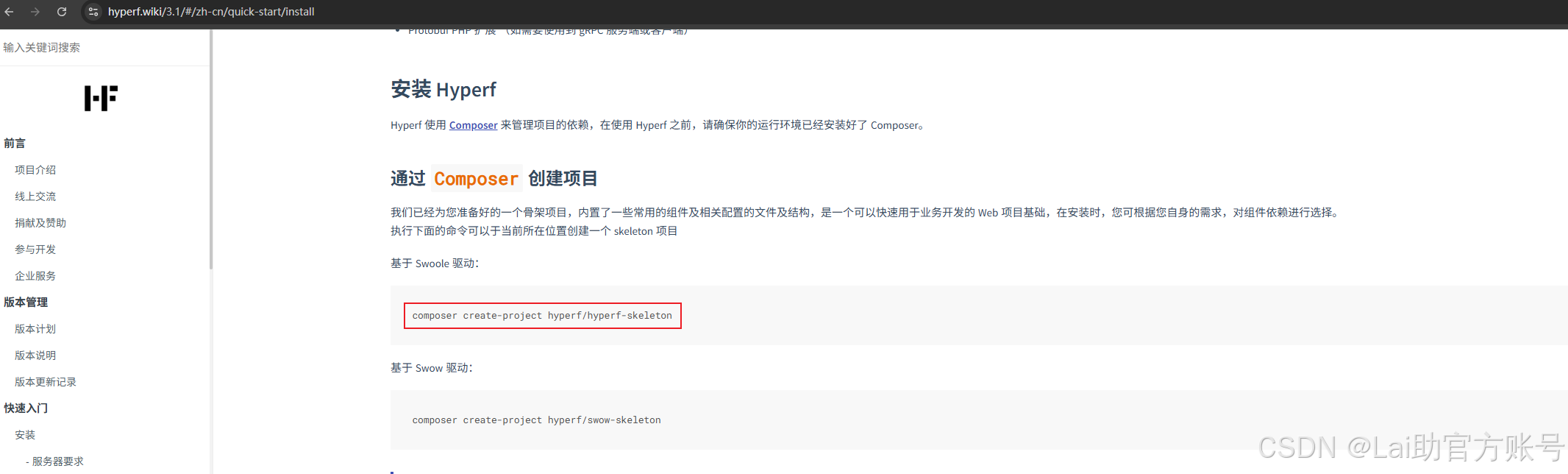Open site information icon in address bar
1568x474 pixels.
(x=93, y=12)
